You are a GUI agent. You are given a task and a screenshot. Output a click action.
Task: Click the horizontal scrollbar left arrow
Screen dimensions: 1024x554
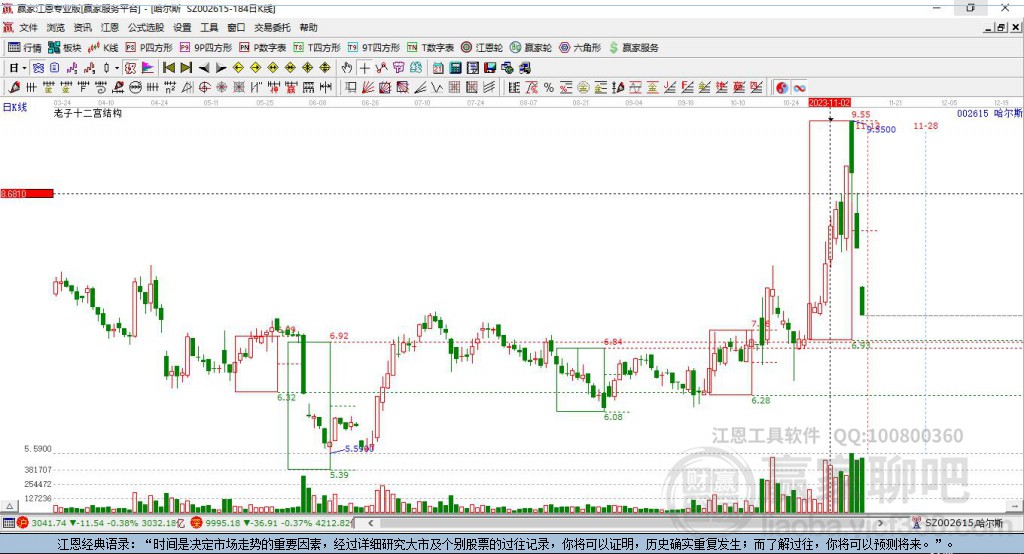(371, 523)
